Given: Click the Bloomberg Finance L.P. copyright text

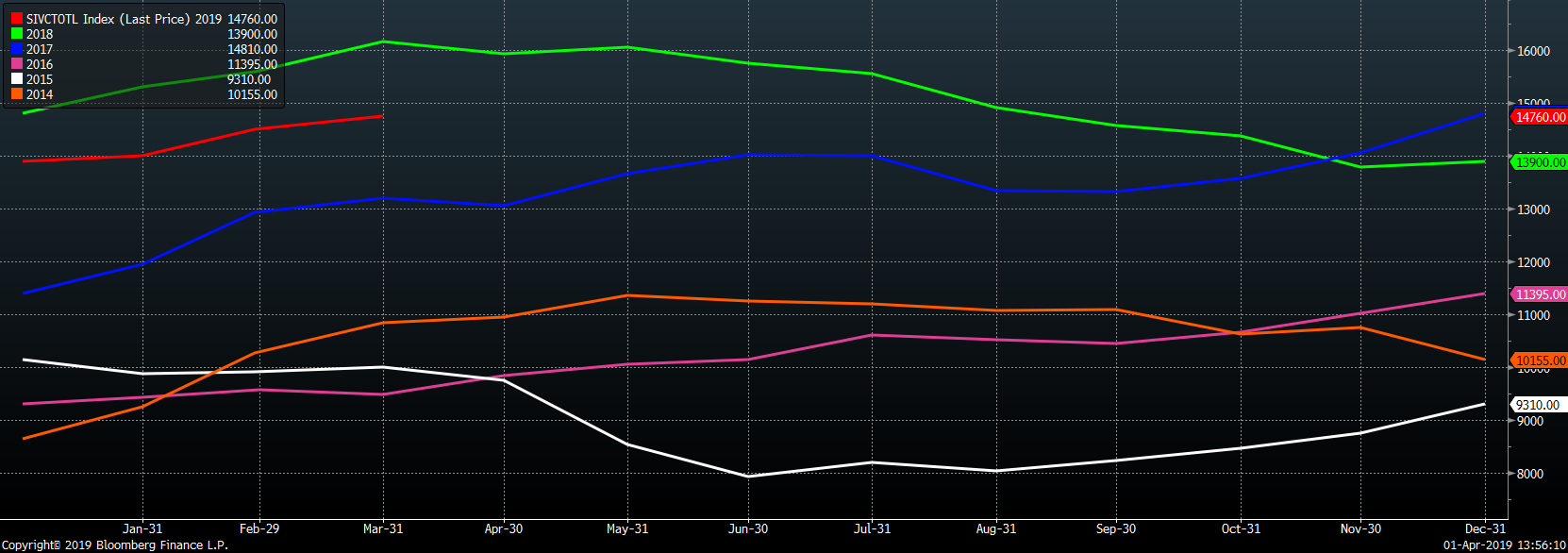Looking at the screenshot, I should (115, 545).
